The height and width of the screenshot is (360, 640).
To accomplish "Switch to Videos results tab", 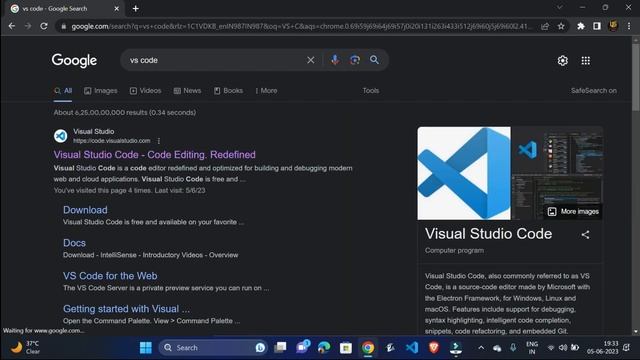I will [x=145, y=91].
